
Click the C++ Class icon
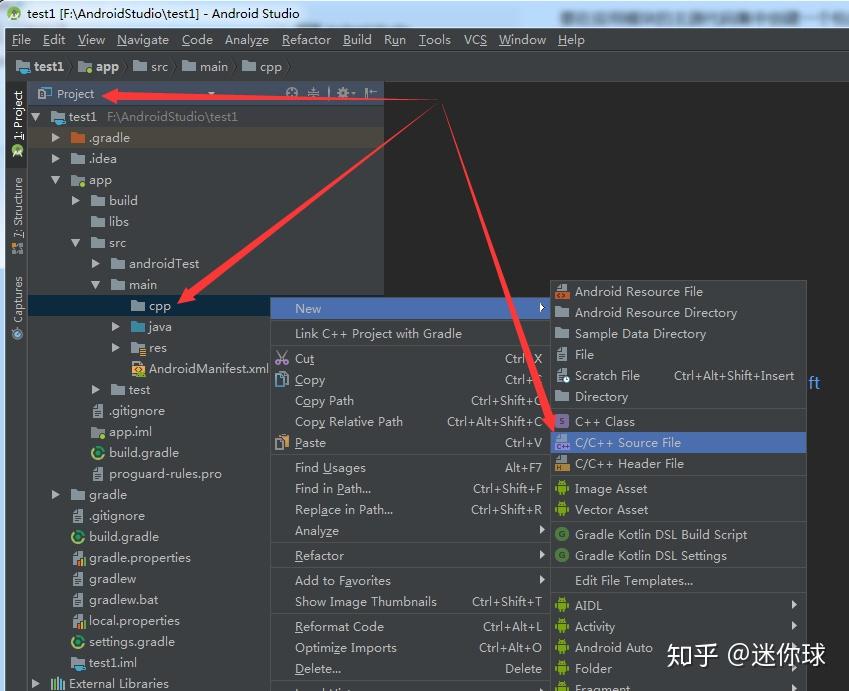click(x=563, y=421)
